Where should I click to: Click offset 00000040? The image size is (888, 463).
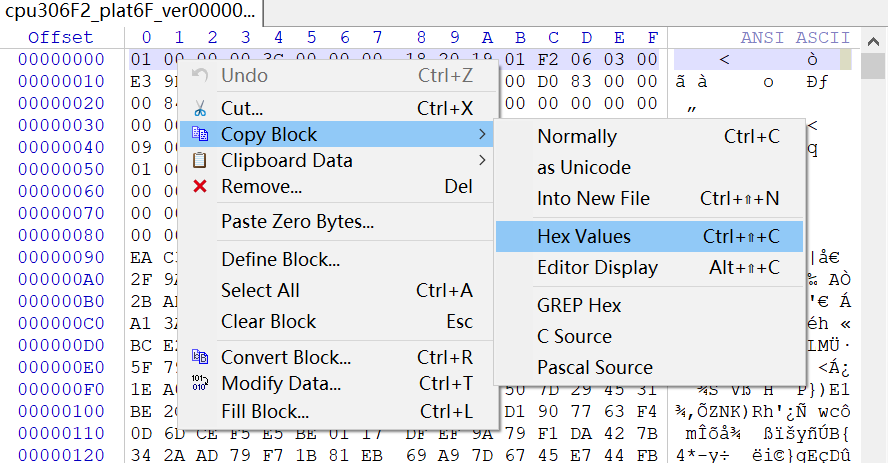61,147
